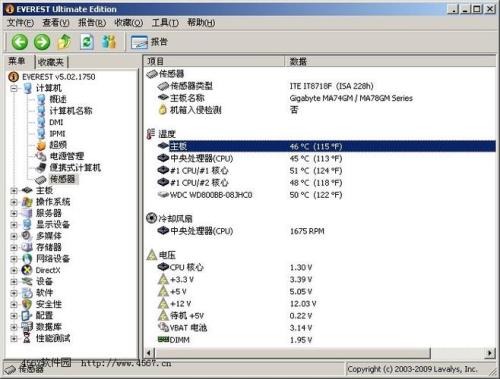Expand the 服务器 tree node
Screen dimensions: 500x379
coord(14,213)
